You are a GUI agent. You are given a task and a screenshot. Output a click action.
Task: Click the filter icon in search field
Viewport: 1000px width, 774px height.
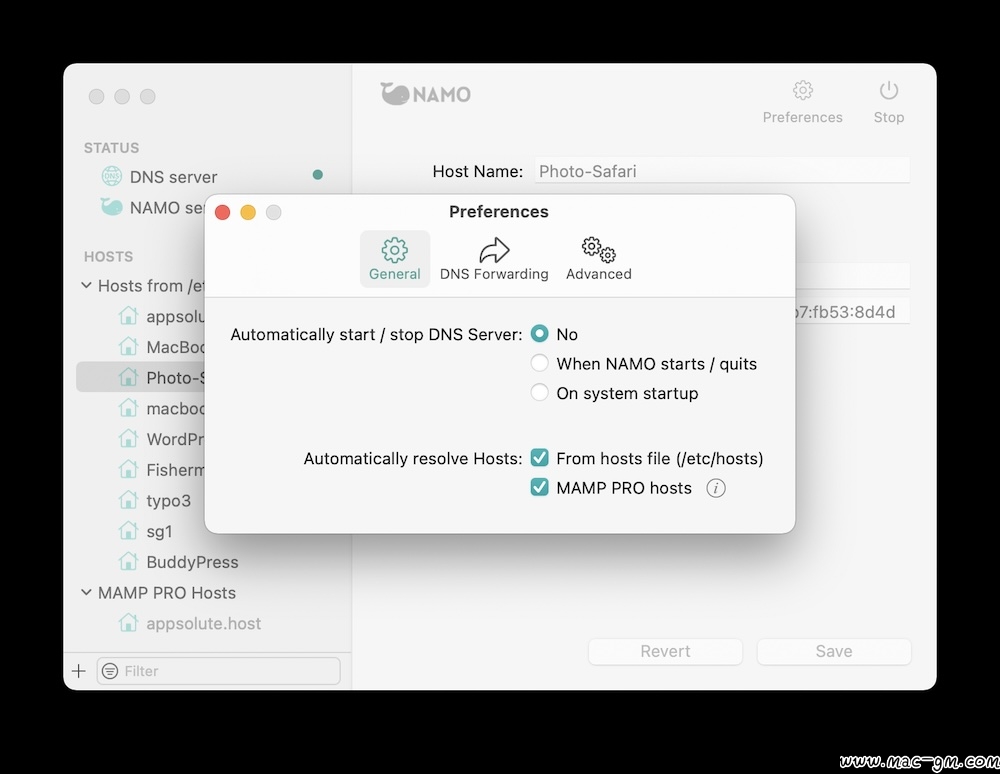[x=110, y=671]
